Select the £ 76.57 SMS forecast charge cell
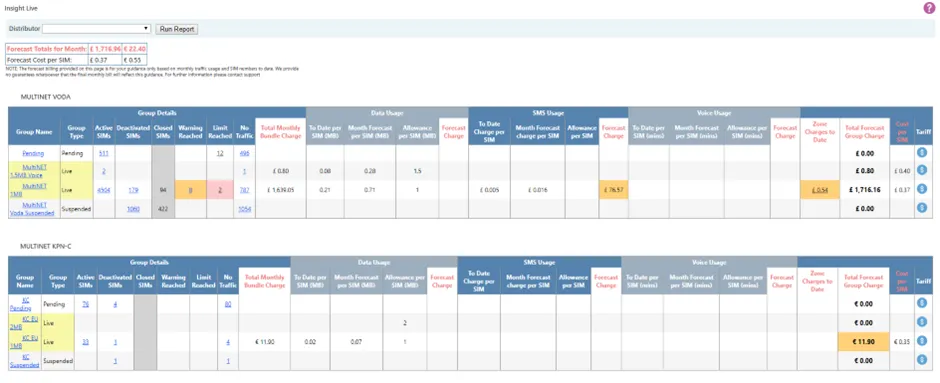The width and height of the screenshot is (940, 383). (x=613, y=190)
